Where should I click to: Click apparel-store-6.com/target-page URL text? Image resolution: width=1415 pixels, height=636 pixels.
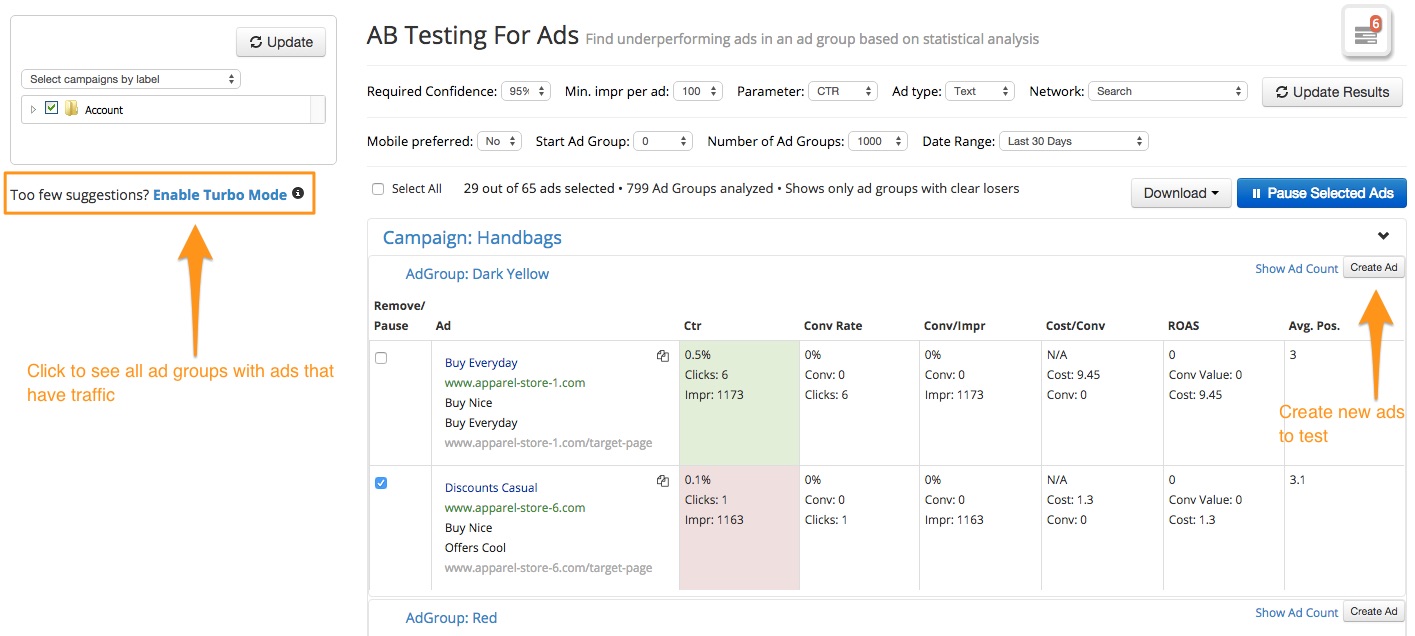548,568
